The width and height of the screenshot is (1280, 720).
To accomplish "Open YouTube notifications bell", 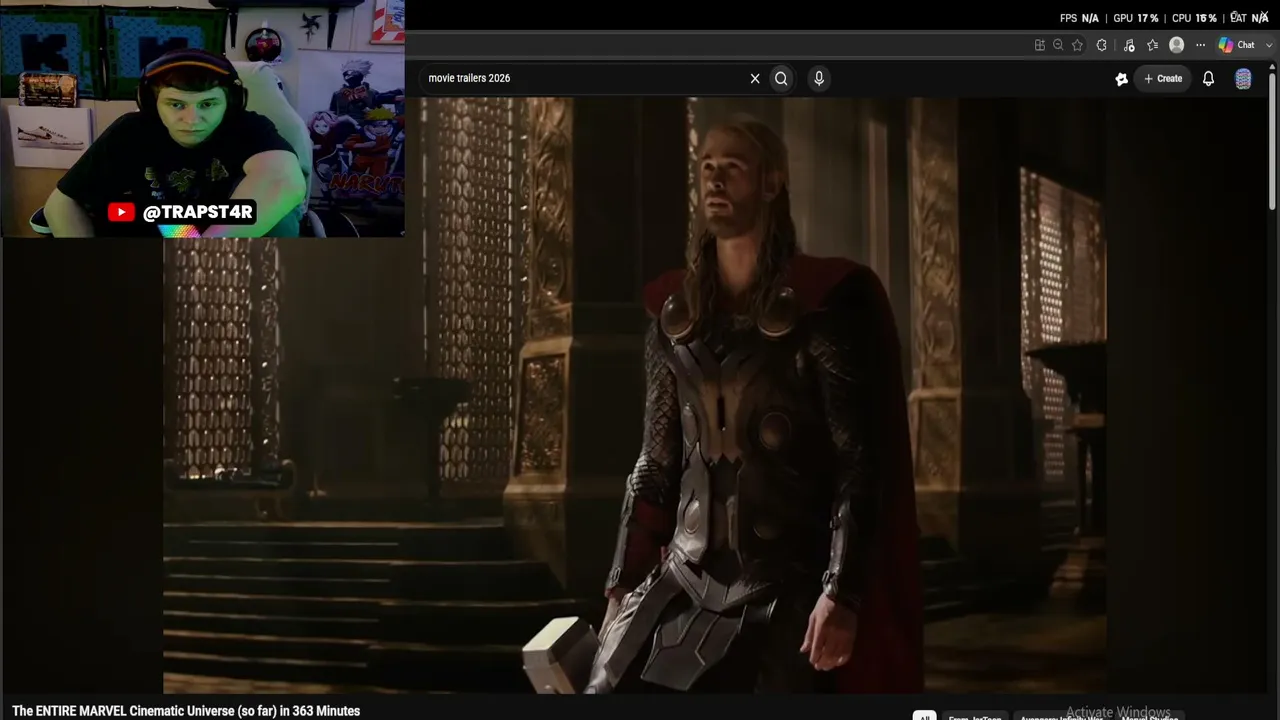I will point(1208,78).
